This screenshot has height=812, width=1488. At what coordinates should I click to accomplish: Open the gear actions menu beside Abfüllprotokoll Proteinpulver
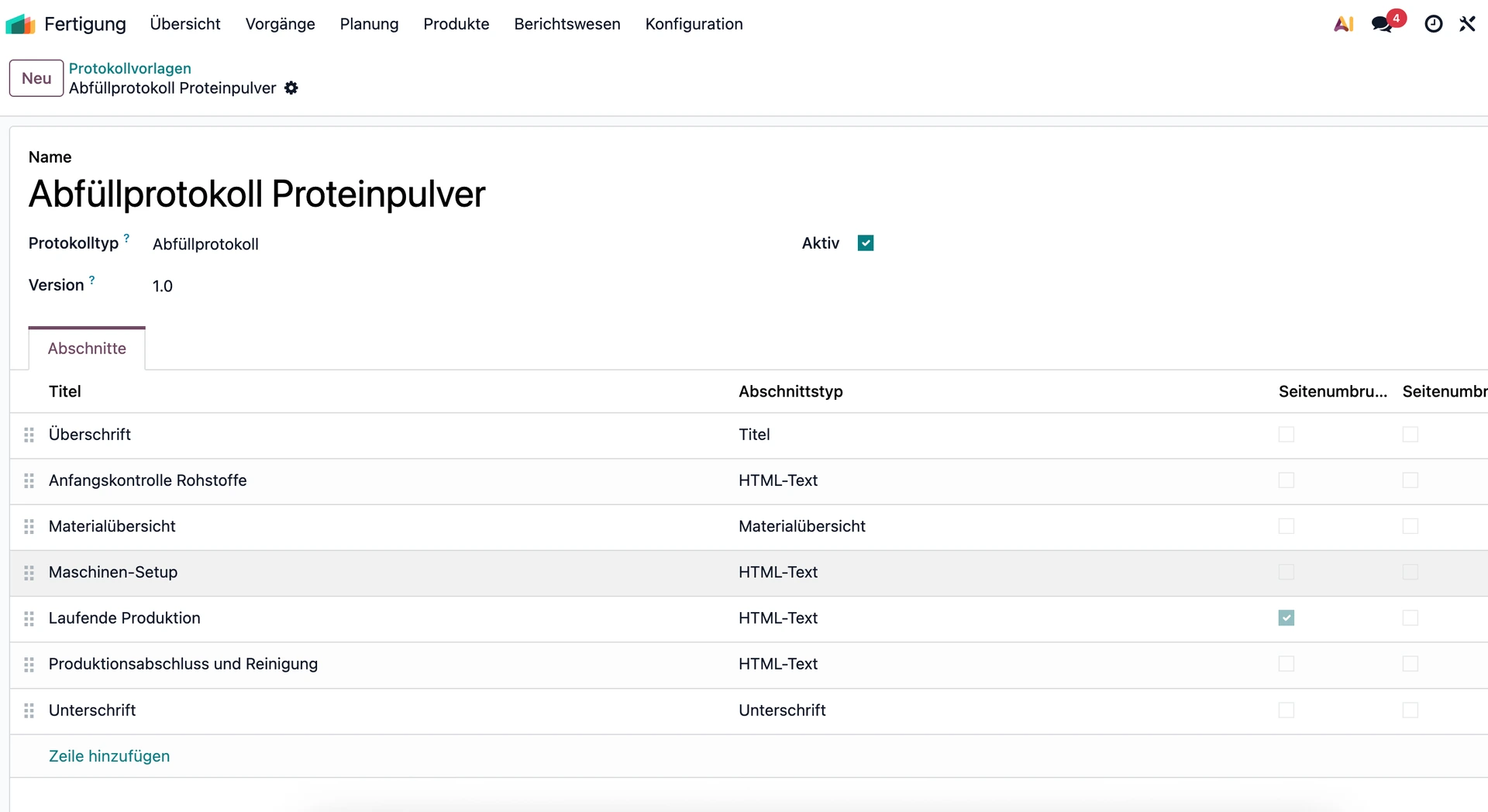pyautogui.click(x=291, y=88)
